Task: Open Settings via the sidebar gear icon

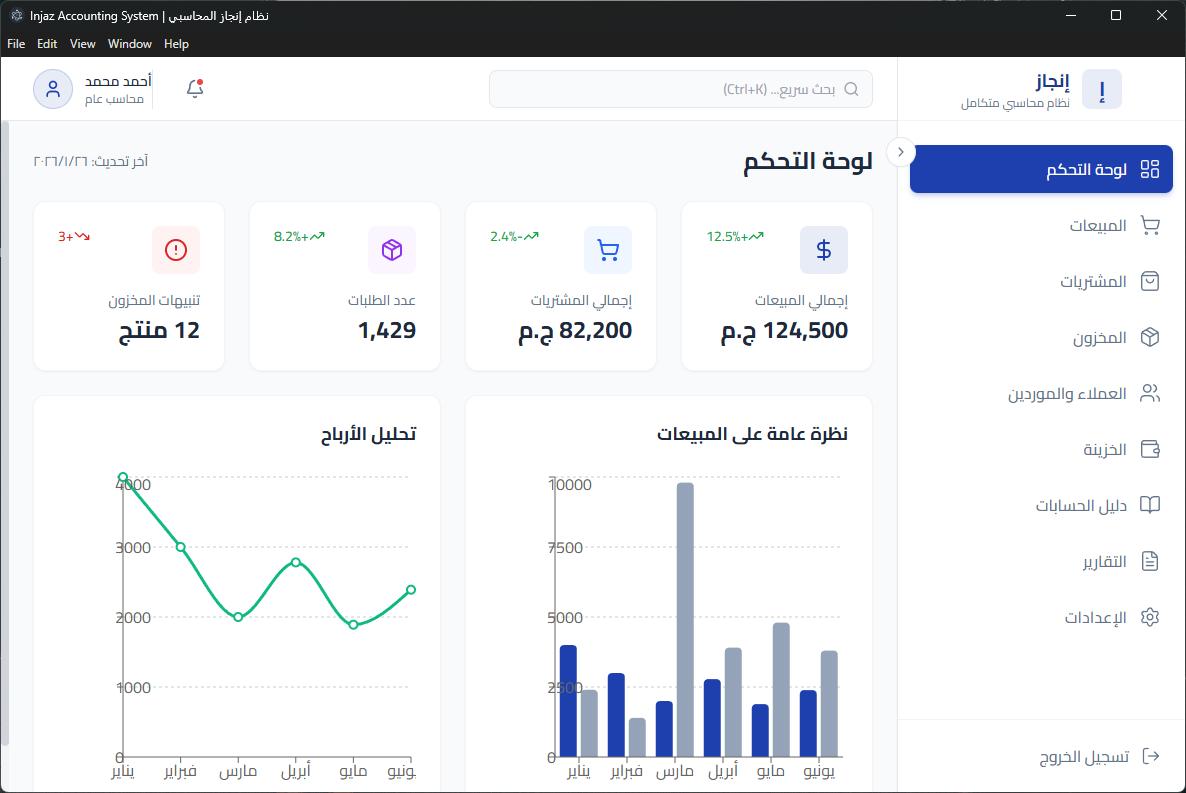Action: point(1150,617)
